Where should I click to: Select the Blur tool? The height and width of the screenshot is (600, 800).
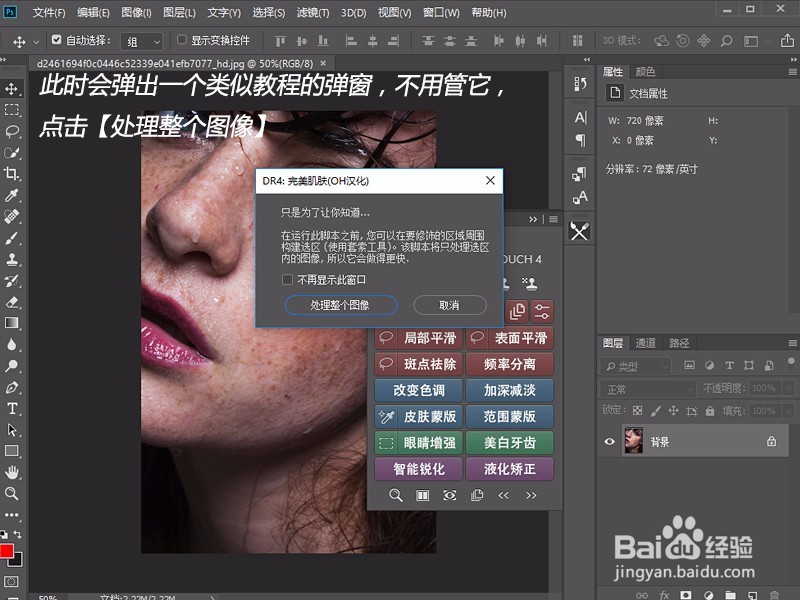pos(11,344)
